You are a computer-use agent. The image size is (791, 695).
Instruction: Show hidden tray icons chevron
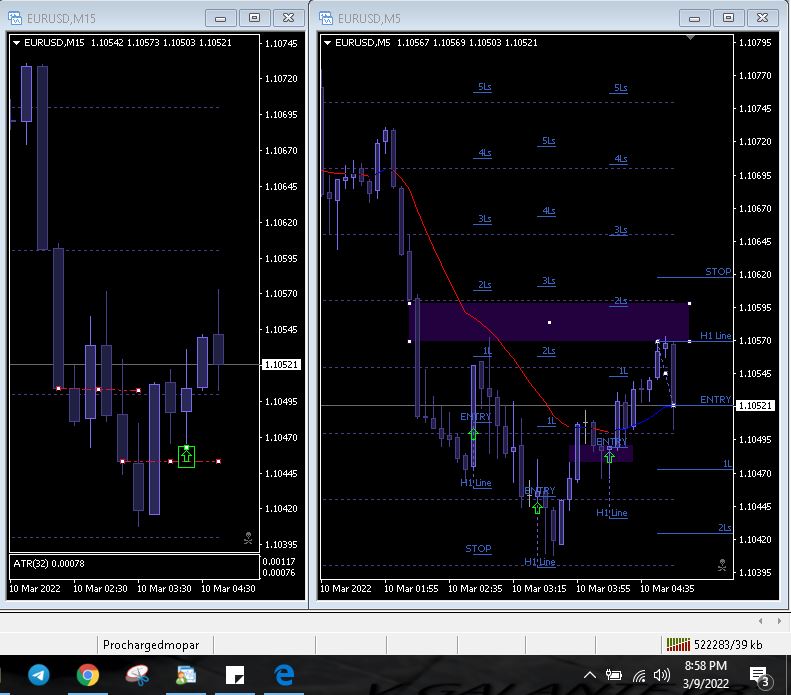590,675
